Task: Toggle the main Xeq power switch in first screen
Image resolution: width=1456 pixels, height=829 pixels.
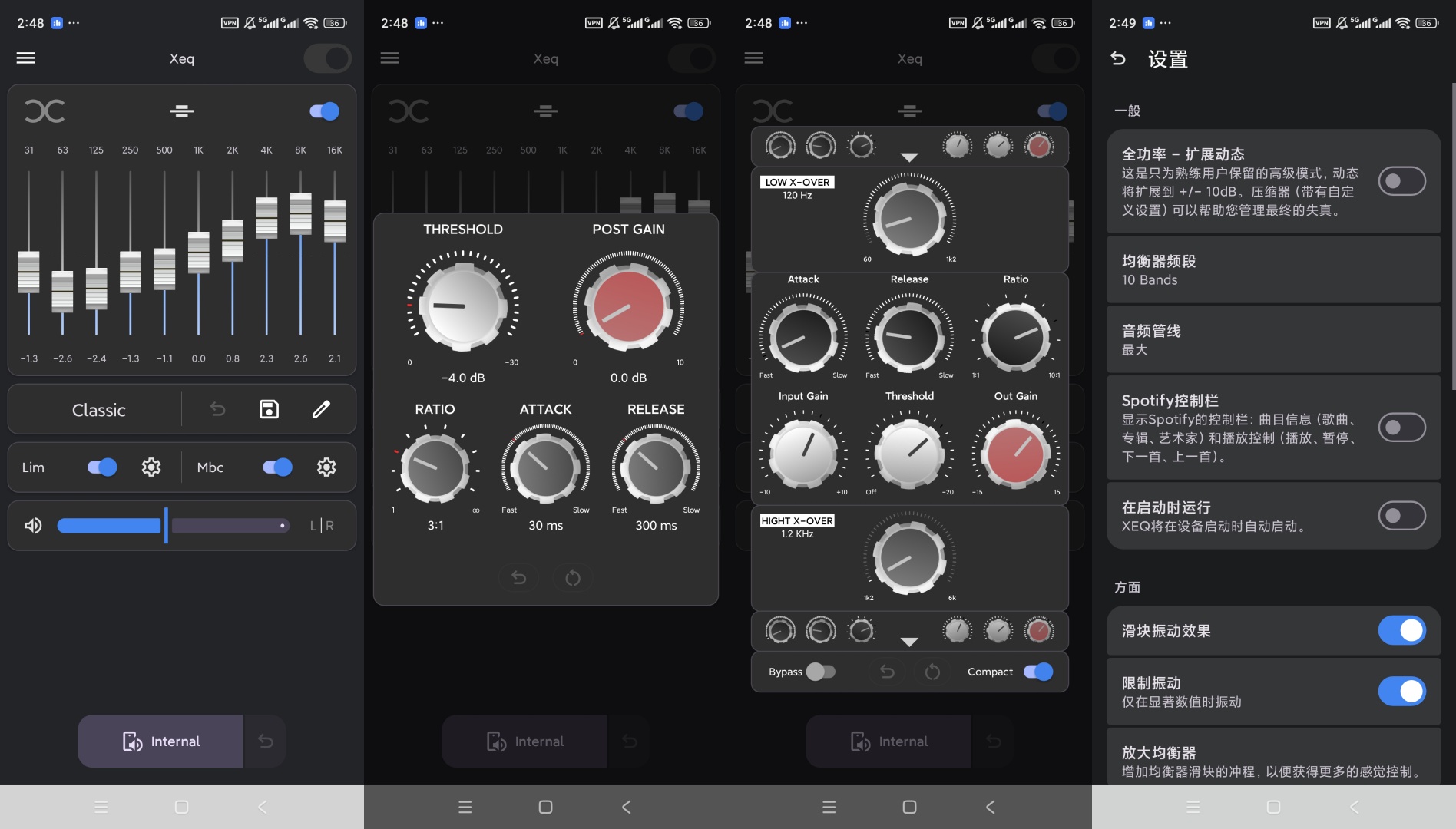Action: tap(328, 58)
